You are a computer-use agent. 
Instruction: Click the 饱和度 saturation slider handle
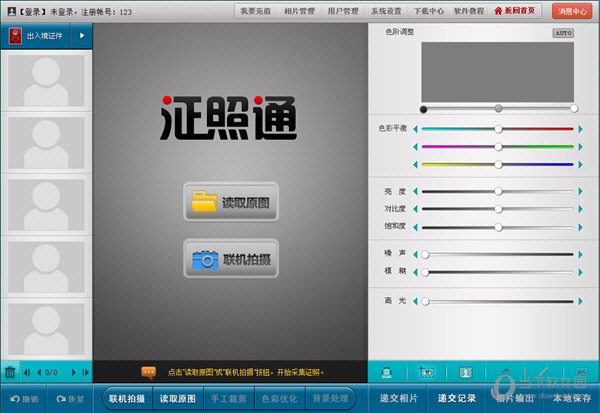[498, 227]
